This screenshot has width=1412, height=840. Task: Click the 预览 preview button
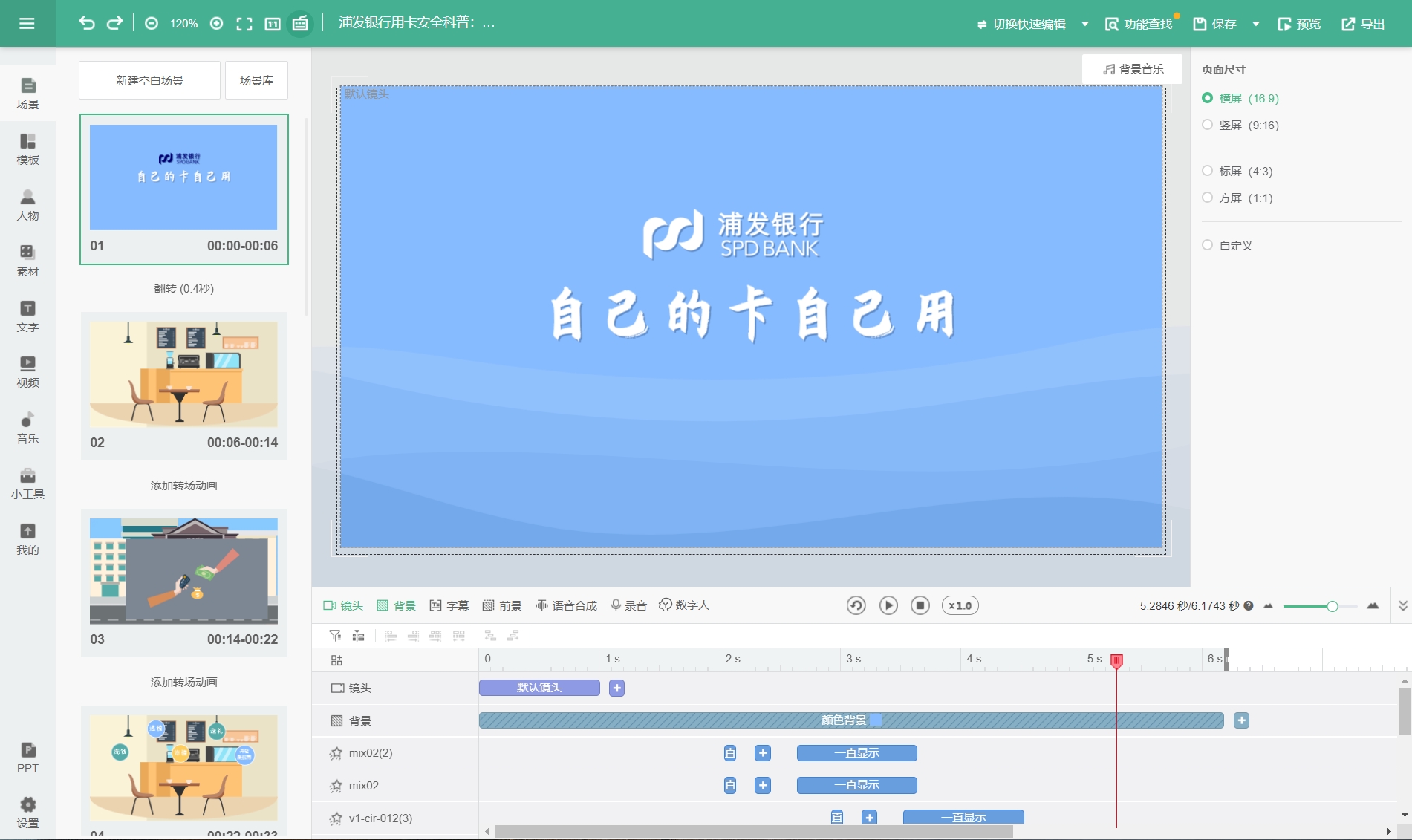(1299, 24)
